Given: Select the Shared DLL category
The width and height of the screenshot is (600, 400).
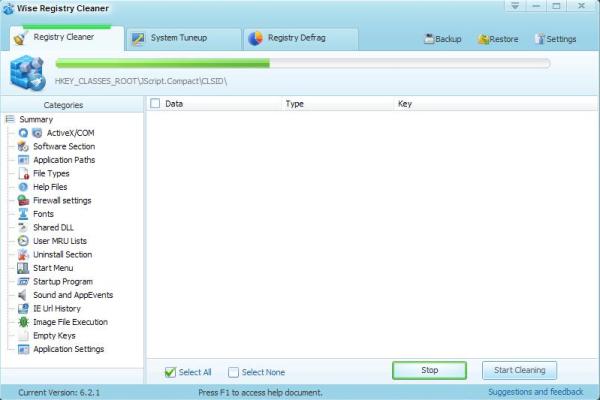Looking at the screenshot, I should [x=53, y=227].
